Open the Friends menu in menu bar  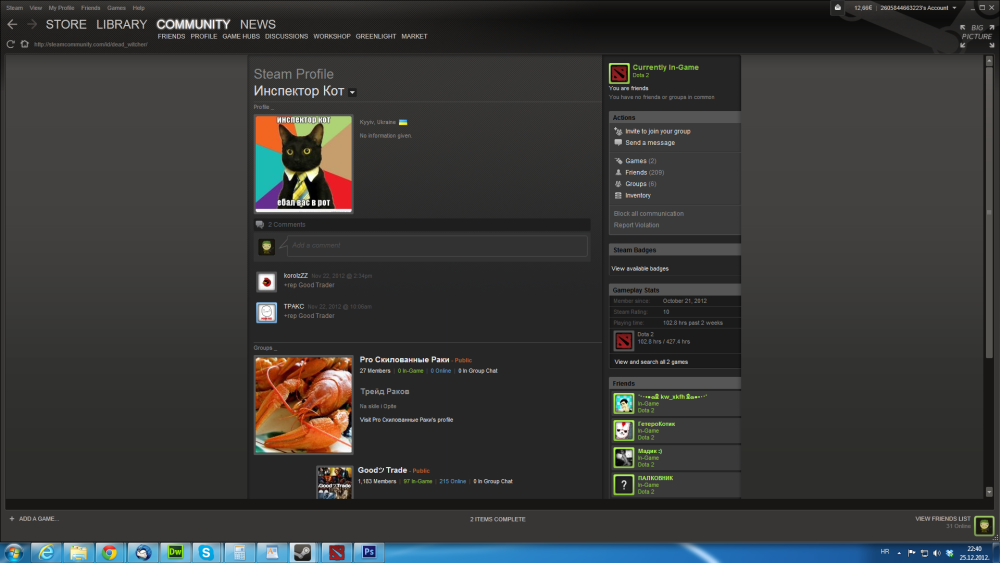pyautogui.click(x=91, y=8)
